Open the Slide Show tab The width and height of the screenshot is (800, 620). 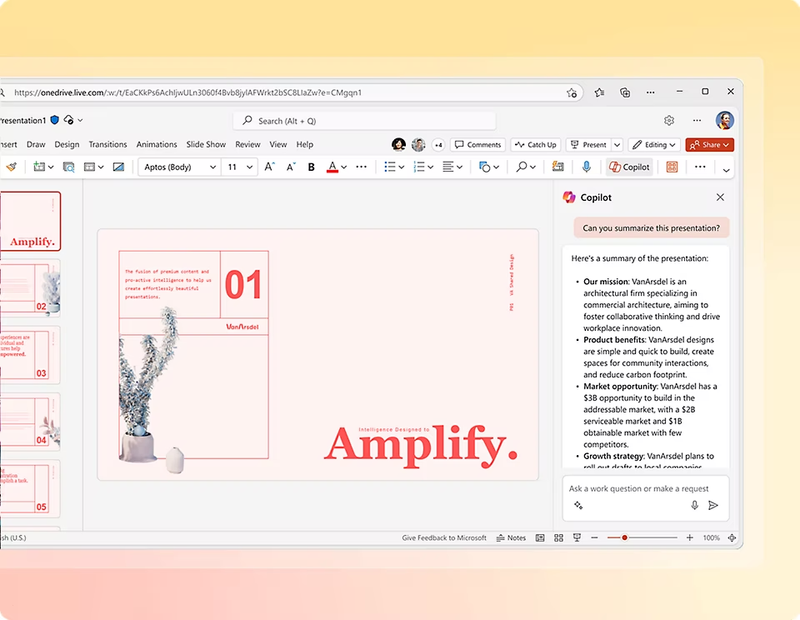pos(206,144)
